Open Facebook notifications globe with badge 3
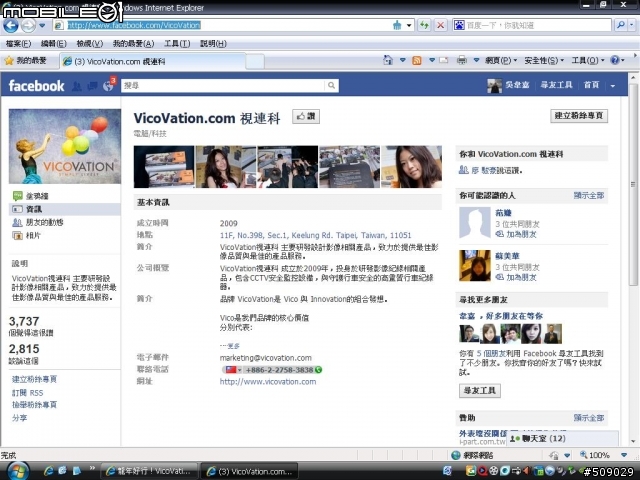Viewport: 640px width, 480px height. coord(109,85)
